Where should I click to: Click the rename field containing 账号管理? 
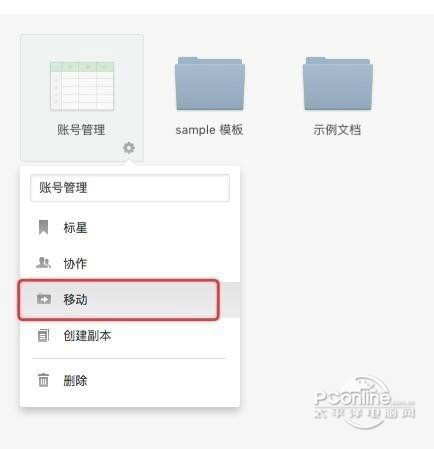pos(130,188)
